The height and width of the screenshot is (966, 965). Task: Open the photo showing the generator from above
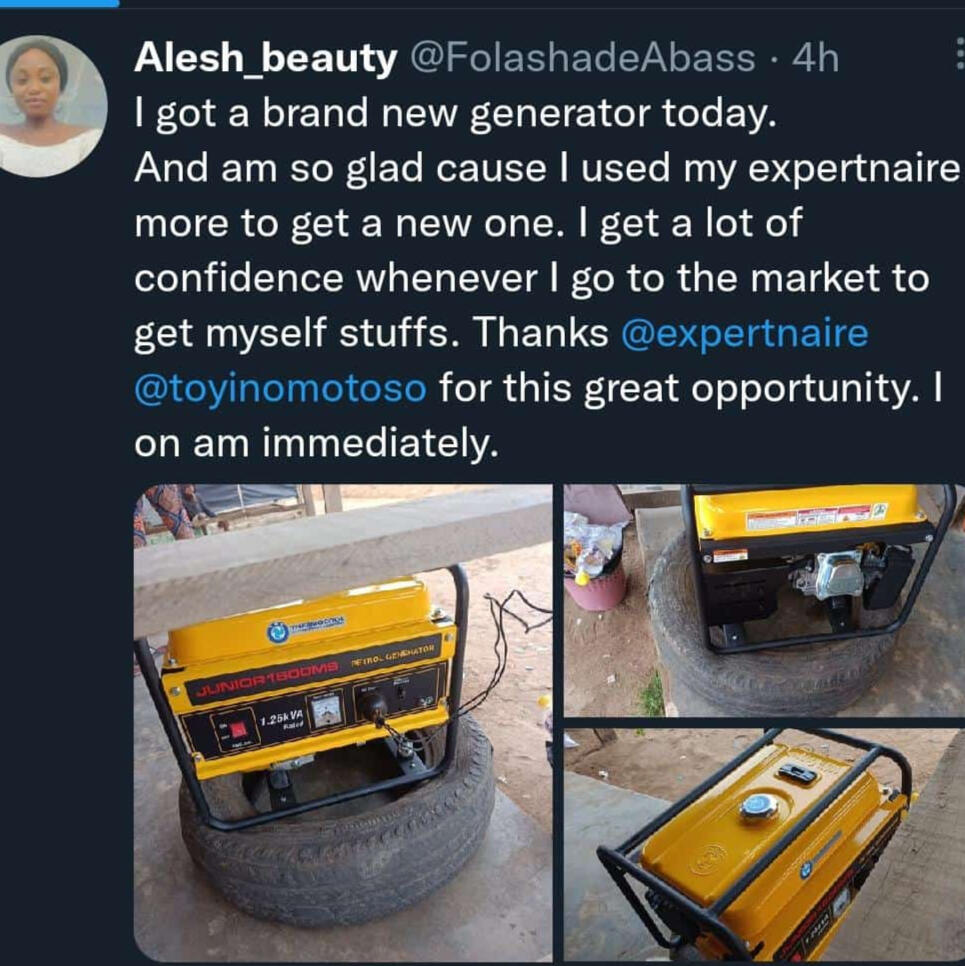point(764,844)
